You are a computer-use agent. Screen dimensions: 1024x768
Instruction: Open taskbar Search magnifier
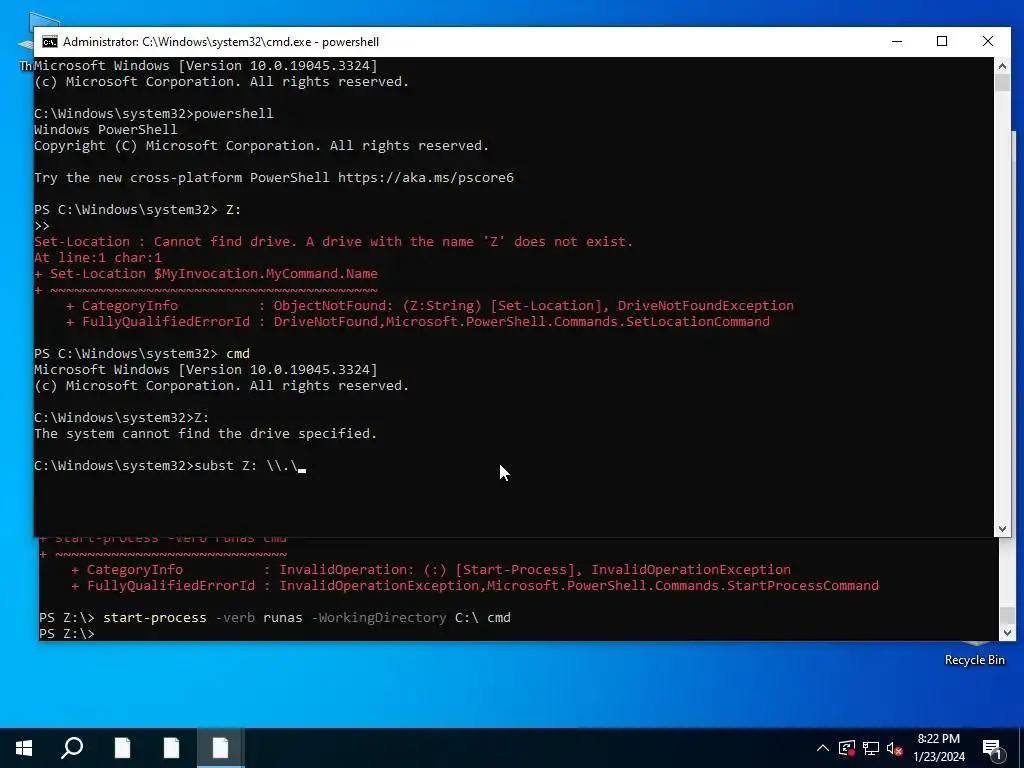point(72,748)
